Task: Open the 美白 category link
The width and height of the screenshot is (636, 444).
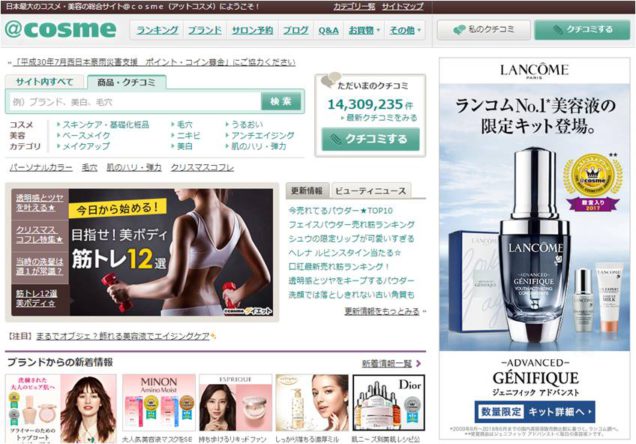Action: coord(185,146)
